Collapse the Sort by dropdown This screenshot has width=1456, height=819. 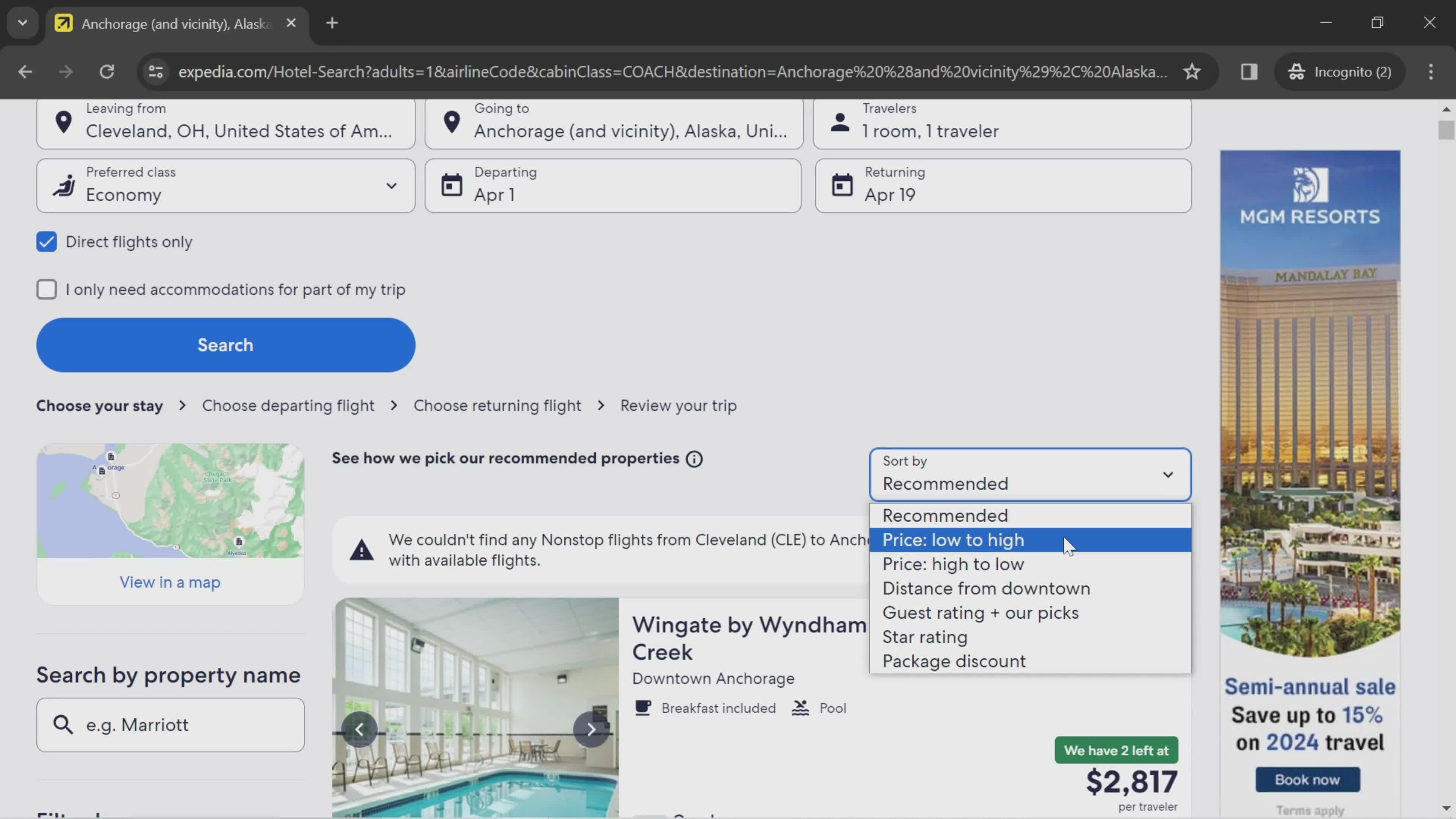tap(1030, 475)
